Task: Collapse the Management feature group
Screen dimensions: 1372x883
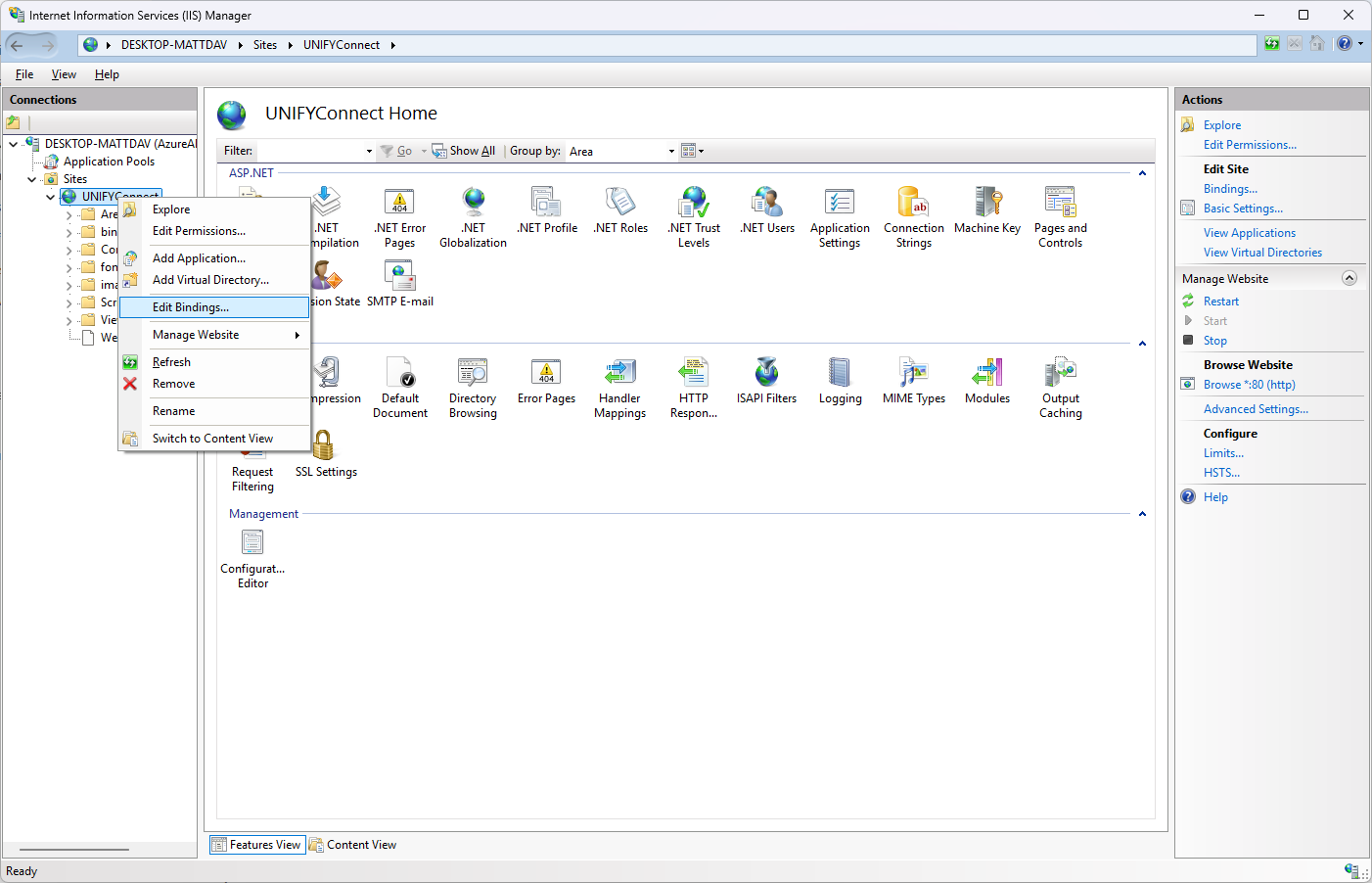Action: click(1142, 514)
